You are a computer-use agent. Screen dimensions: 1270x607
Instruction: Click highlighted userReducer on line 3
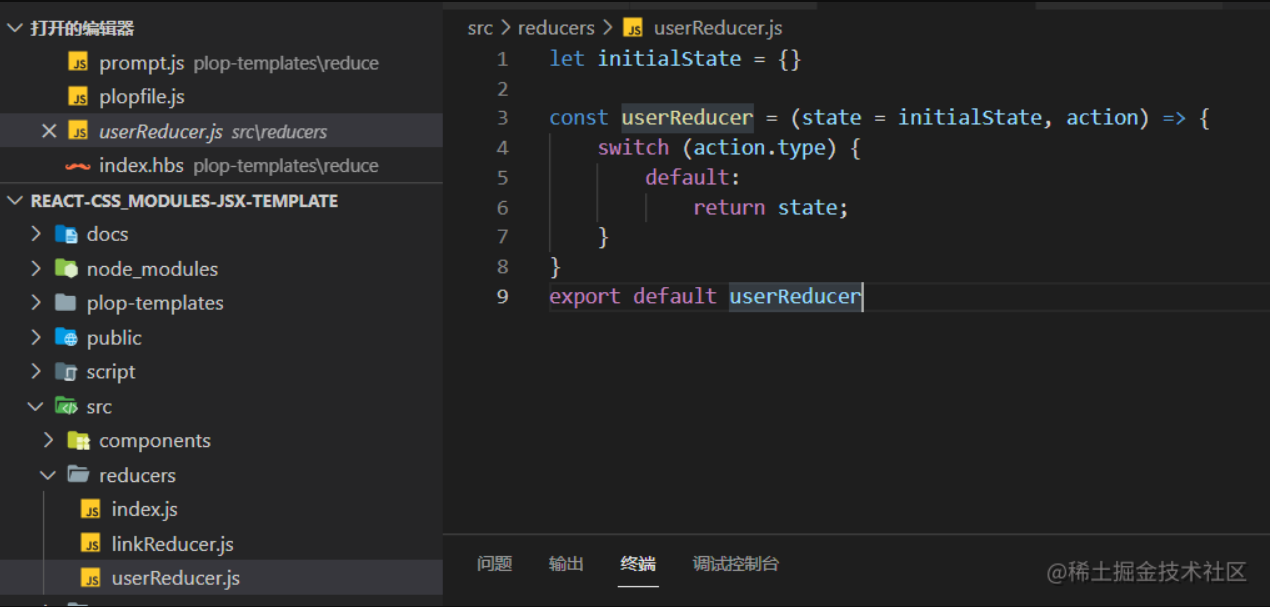(687, 118)
